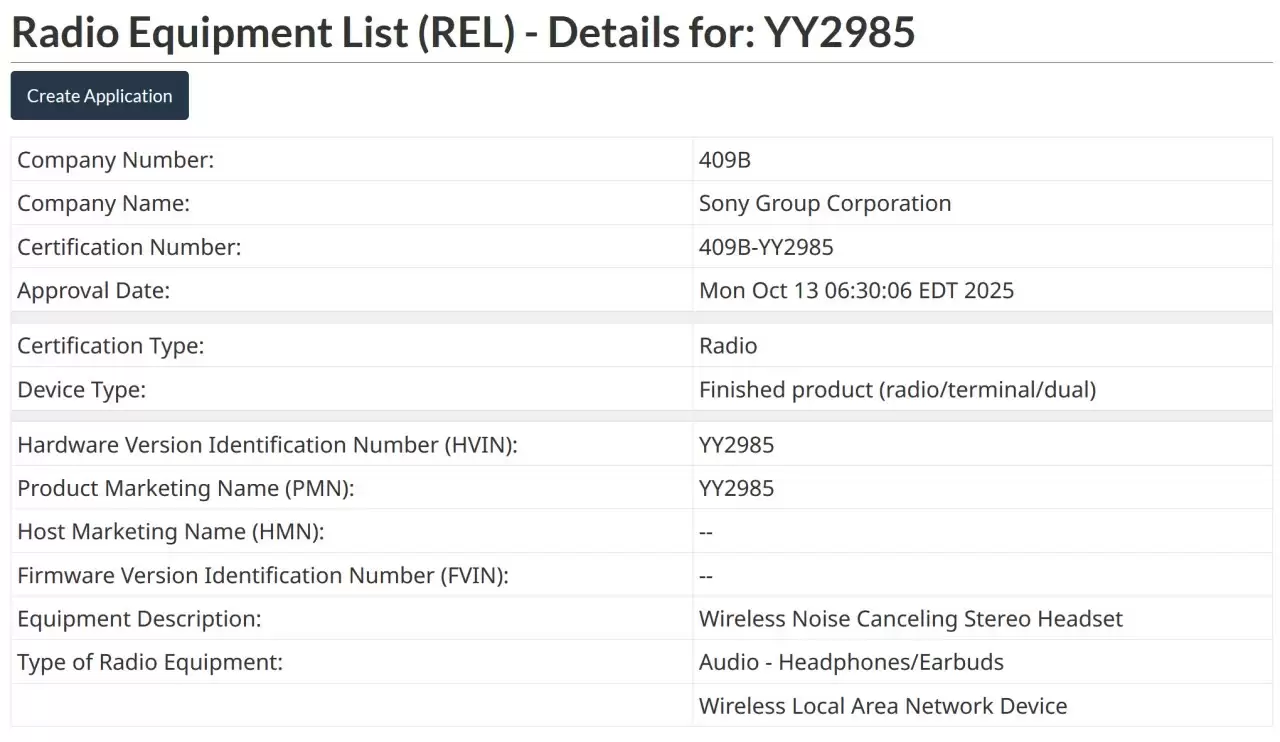This screenshot has height=742, width=1280.
Task: Select Wireless Noise Canceling Stereo Headset text
Action: (x=910, y=619)
